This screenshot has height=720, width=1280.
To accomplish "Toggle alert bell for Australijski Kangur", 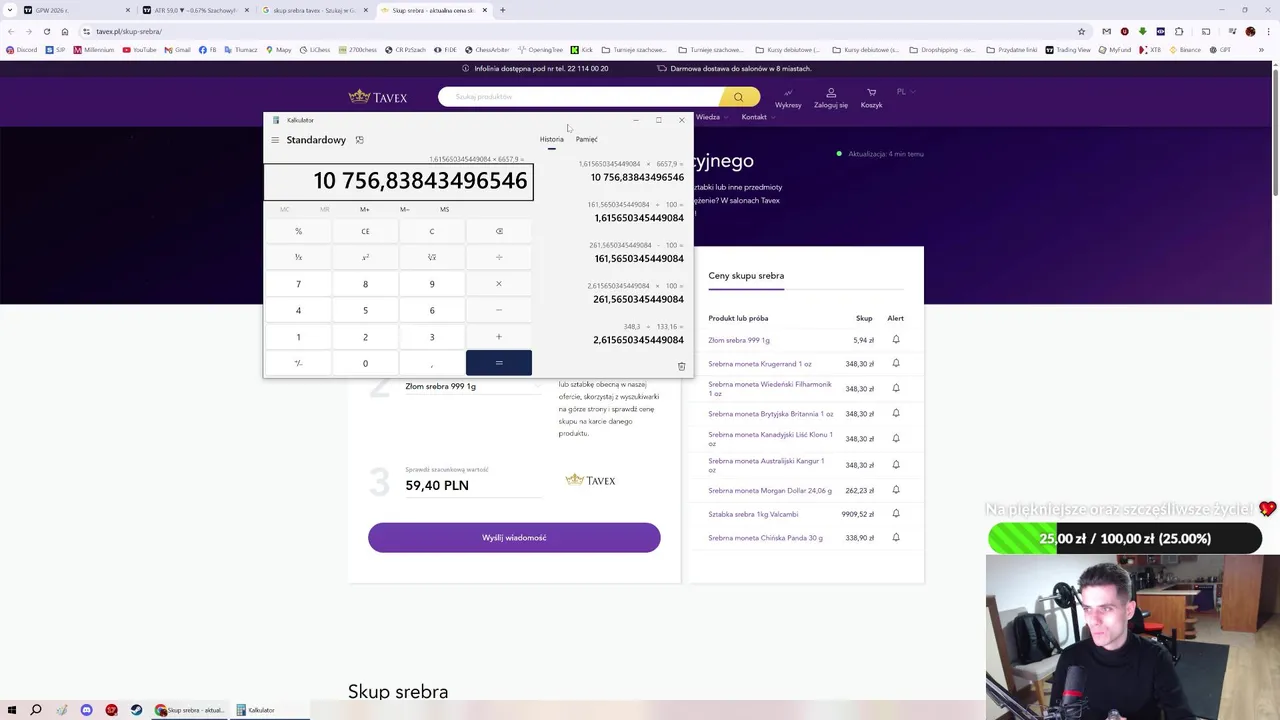I will tap(896, 464).
